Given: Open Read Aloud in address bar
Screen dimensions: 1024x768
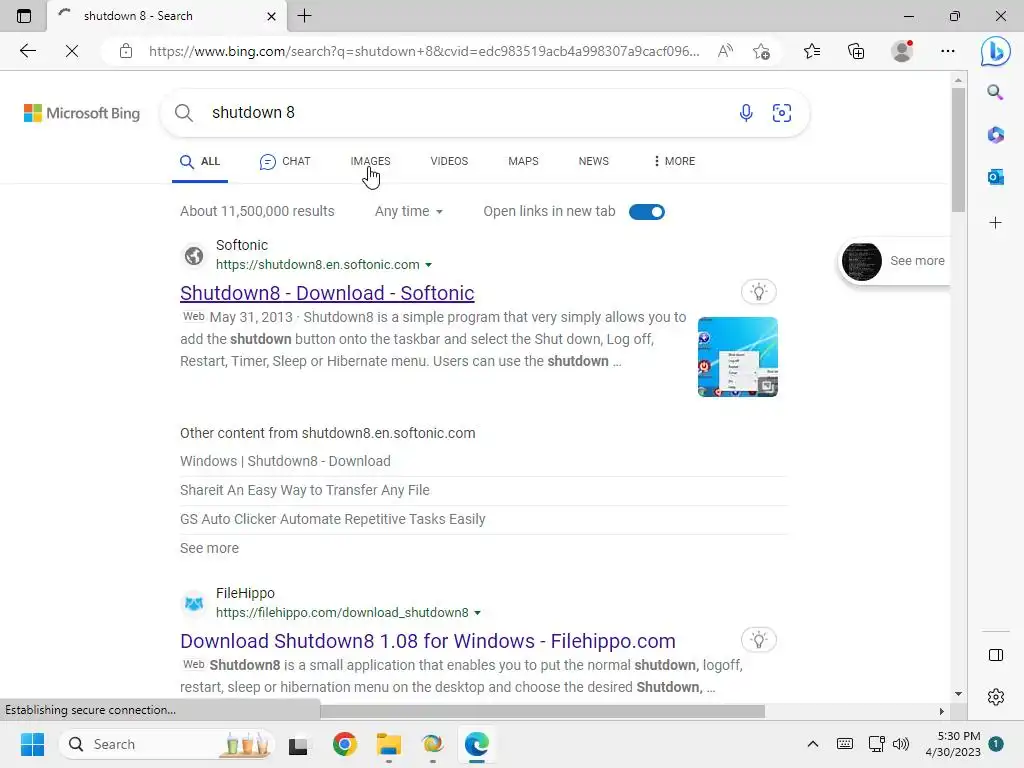Looking at the screenshot, I should (725, 51).
